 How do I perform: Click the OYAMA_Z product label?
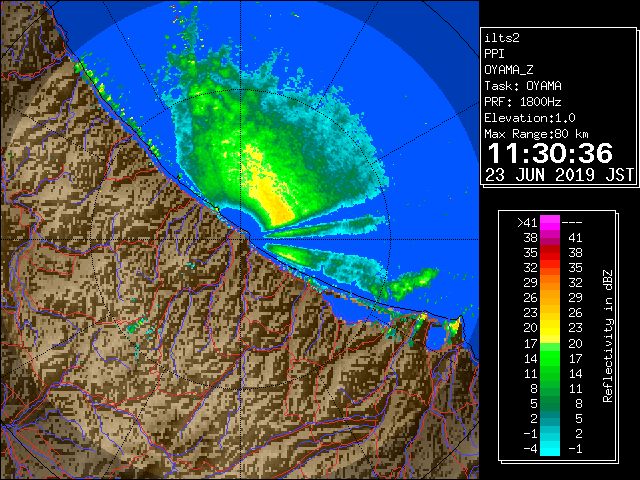click(509, 70)
